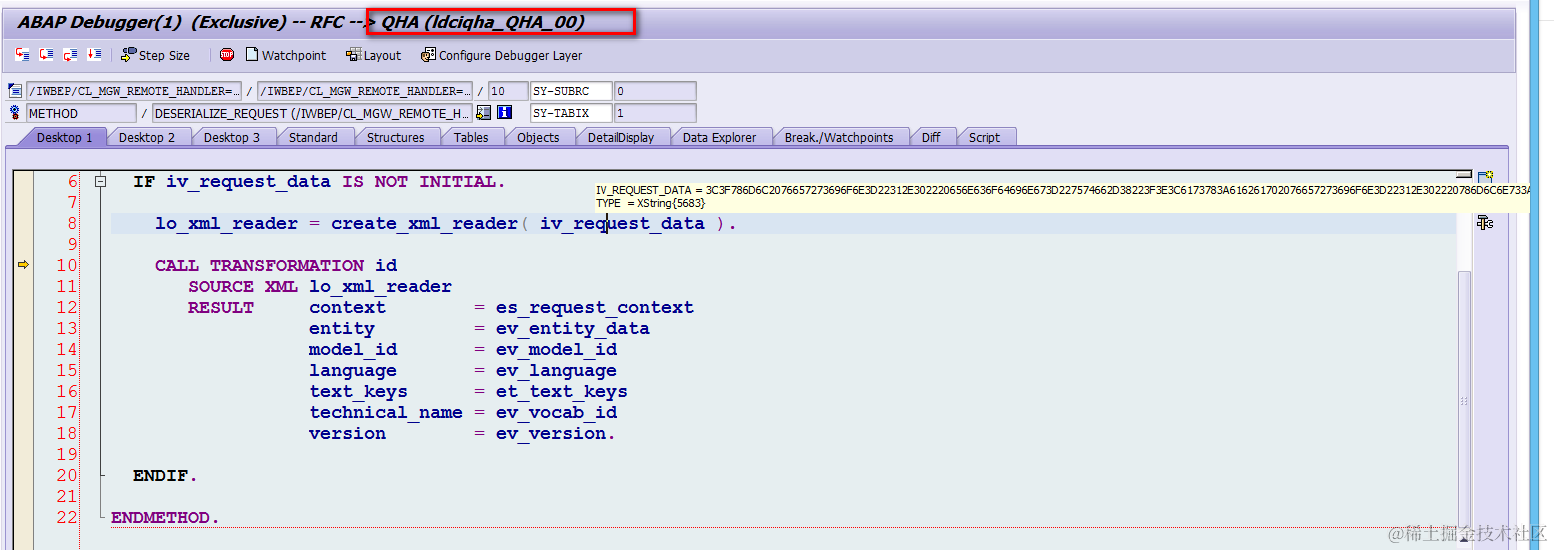Open the Standard tab
Viewport: 1554px width, 550px height.
pos(313,137)
